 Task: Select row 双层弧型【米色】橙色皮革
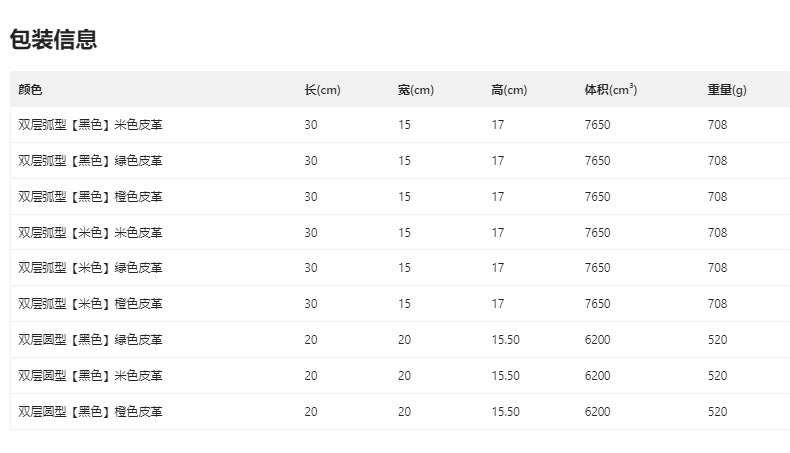[x=90, y=304]
